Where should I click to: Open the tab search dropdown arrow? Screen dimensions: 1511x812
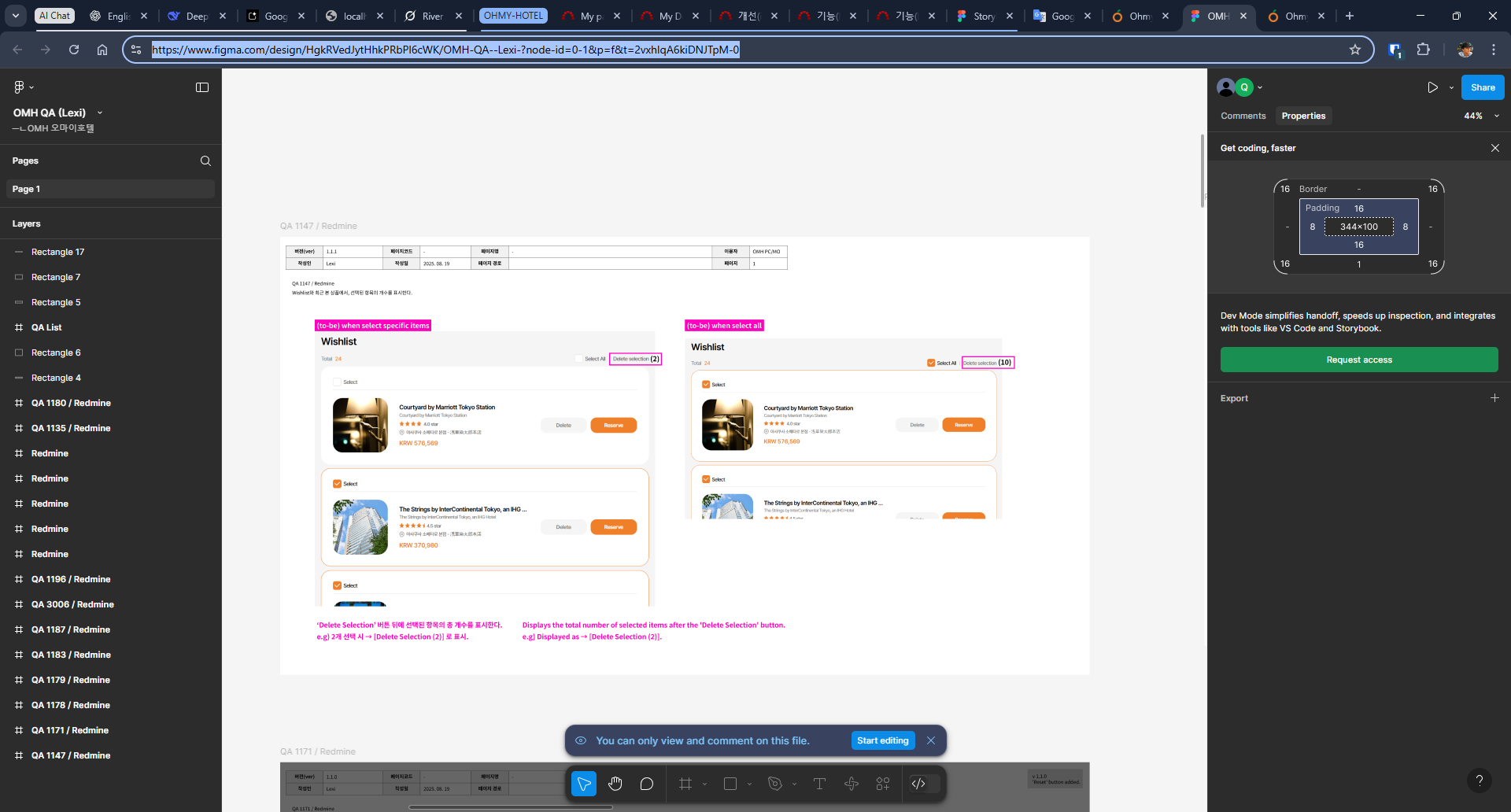15,16
